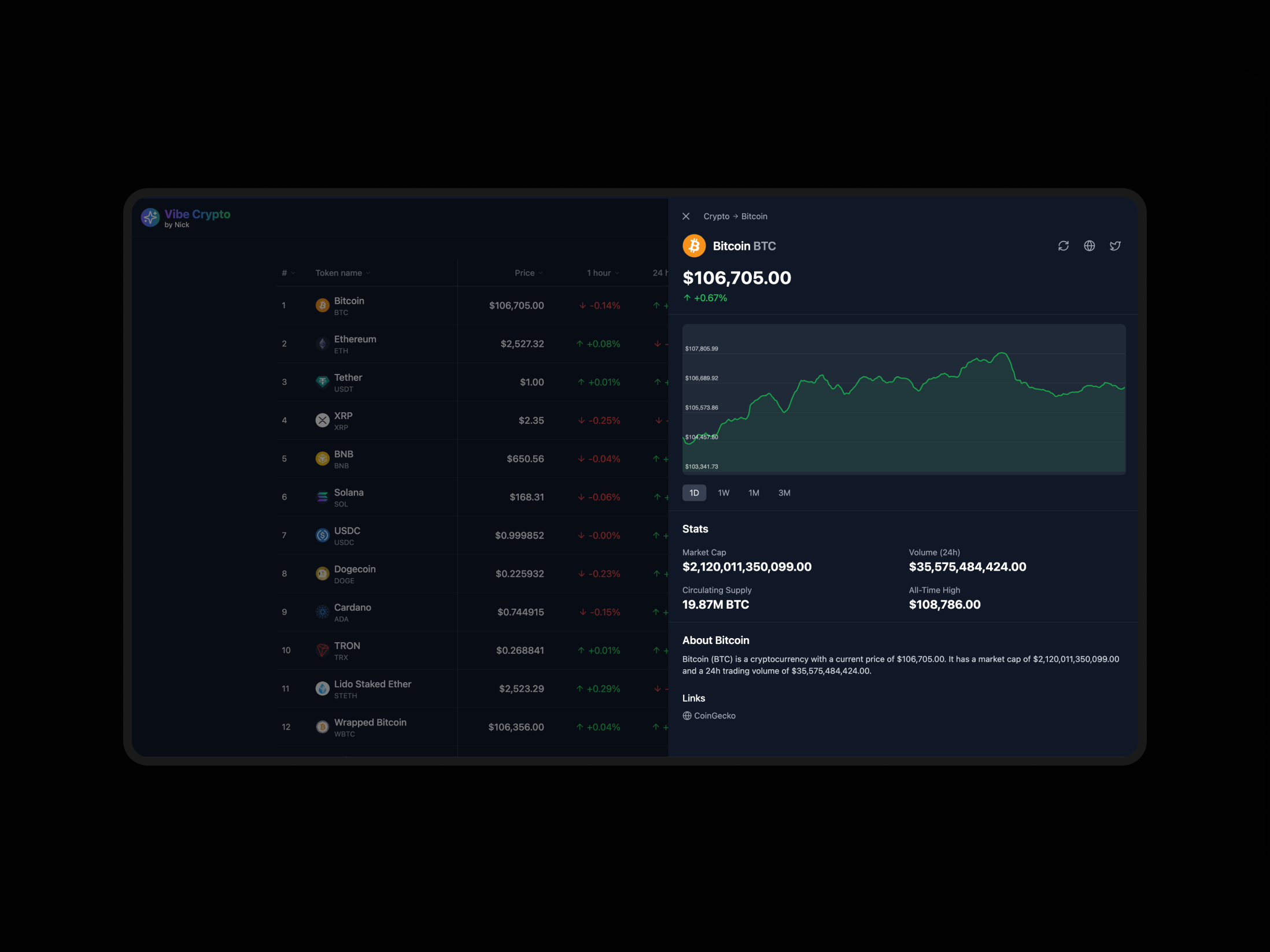
Task: Open the CoinGecko link
Action: 714,716
